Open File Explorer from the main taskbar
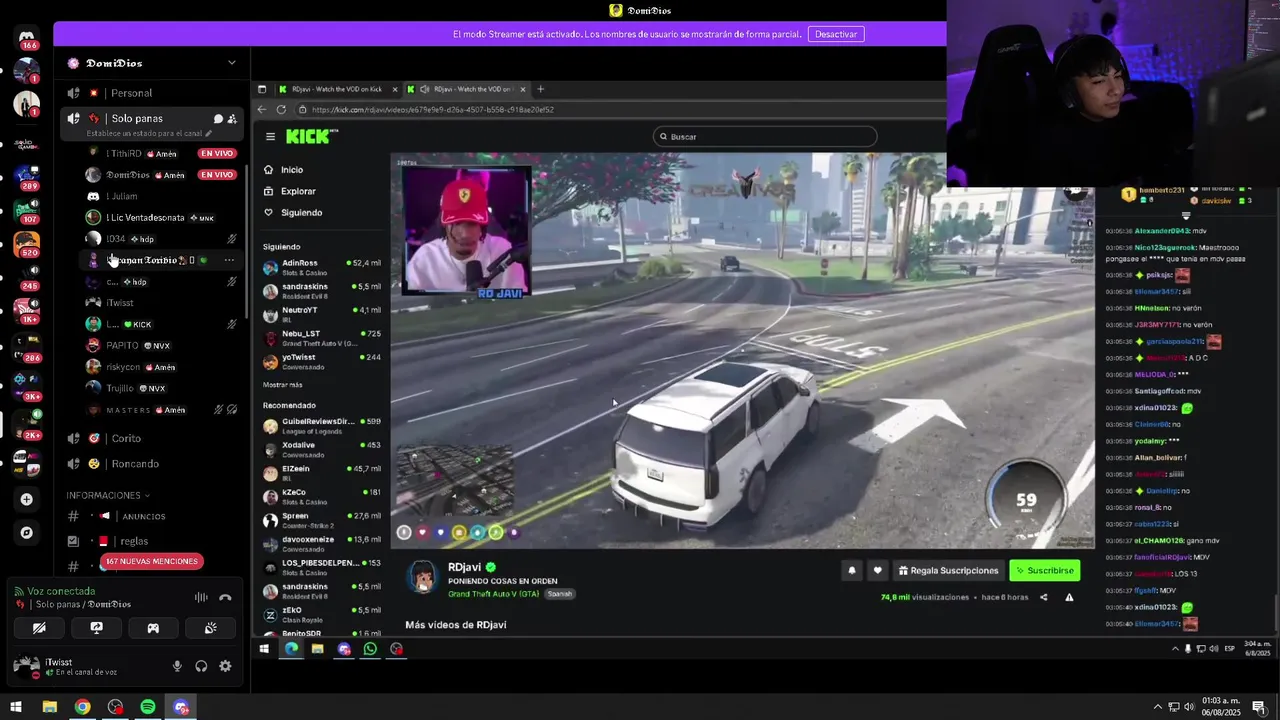Image resolution: width=1280 pixels, height=720 pixels. point(49,707)
